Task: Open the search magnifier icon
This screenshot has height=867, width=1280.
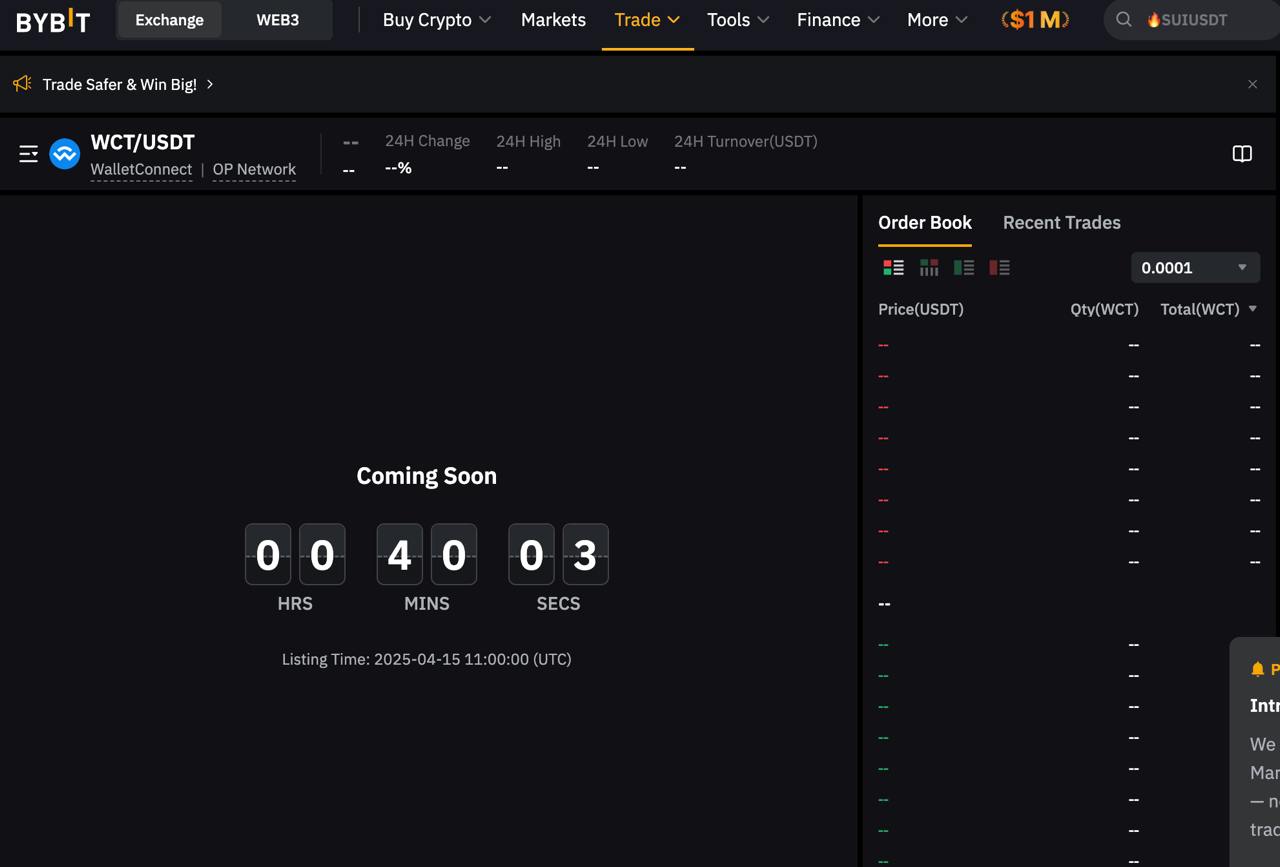Action: 1124,20
